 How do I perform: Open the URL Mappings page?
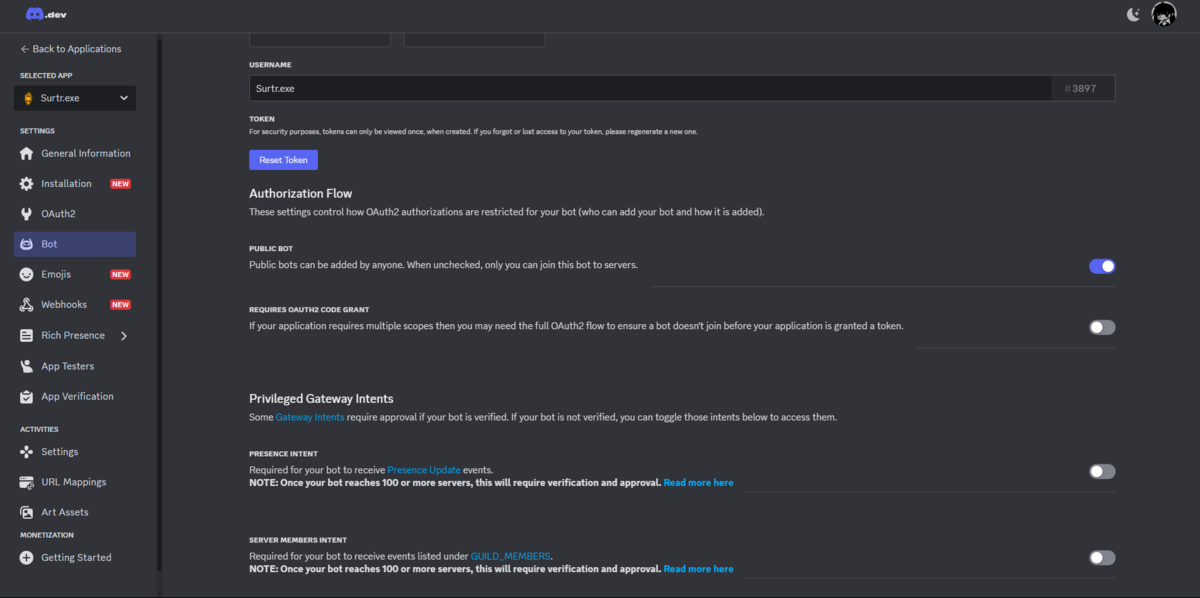(x=75, y=482)
